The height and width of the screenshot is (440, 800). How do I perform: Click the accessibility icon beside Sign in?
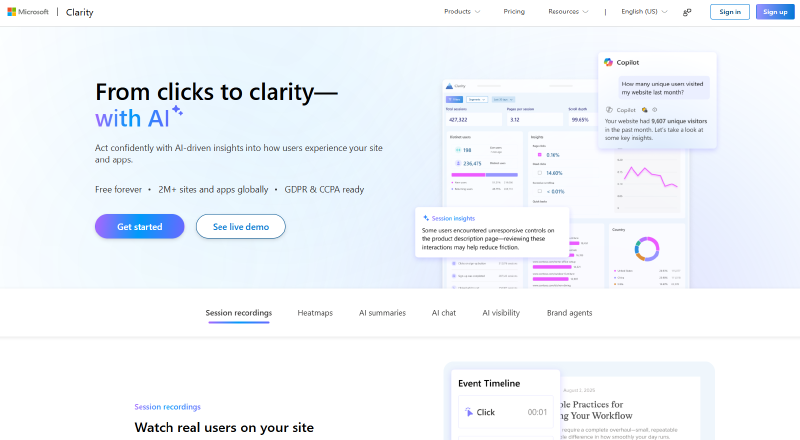687,12
